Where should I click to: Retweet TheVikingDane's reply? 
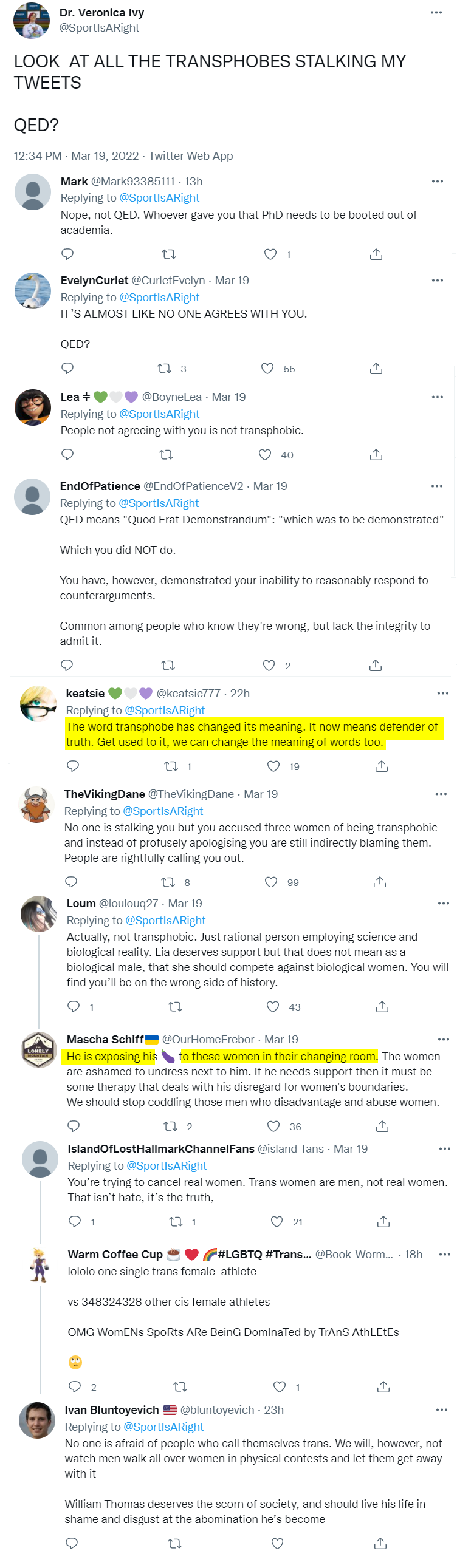tap(168, 882)
